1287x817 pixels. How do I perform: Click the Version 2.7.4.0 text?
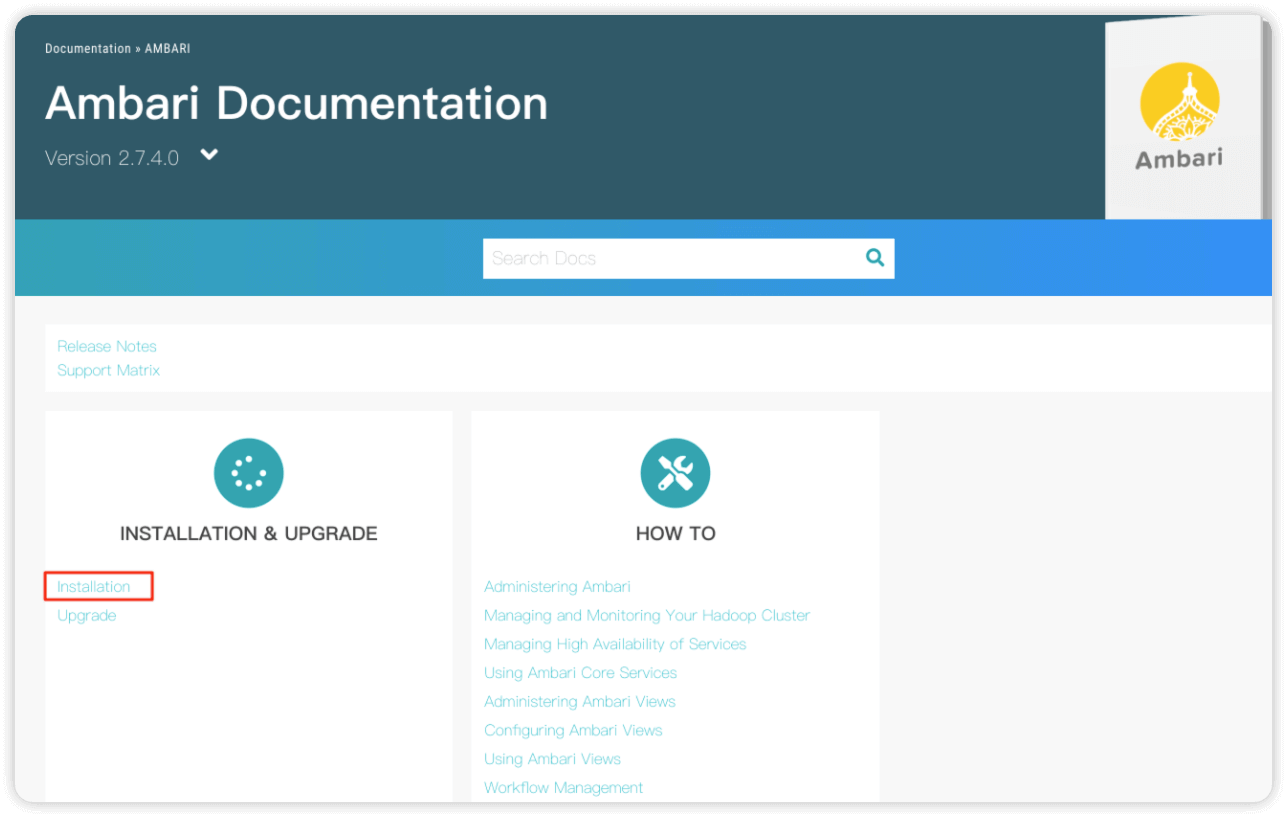(x=112, y=158)
